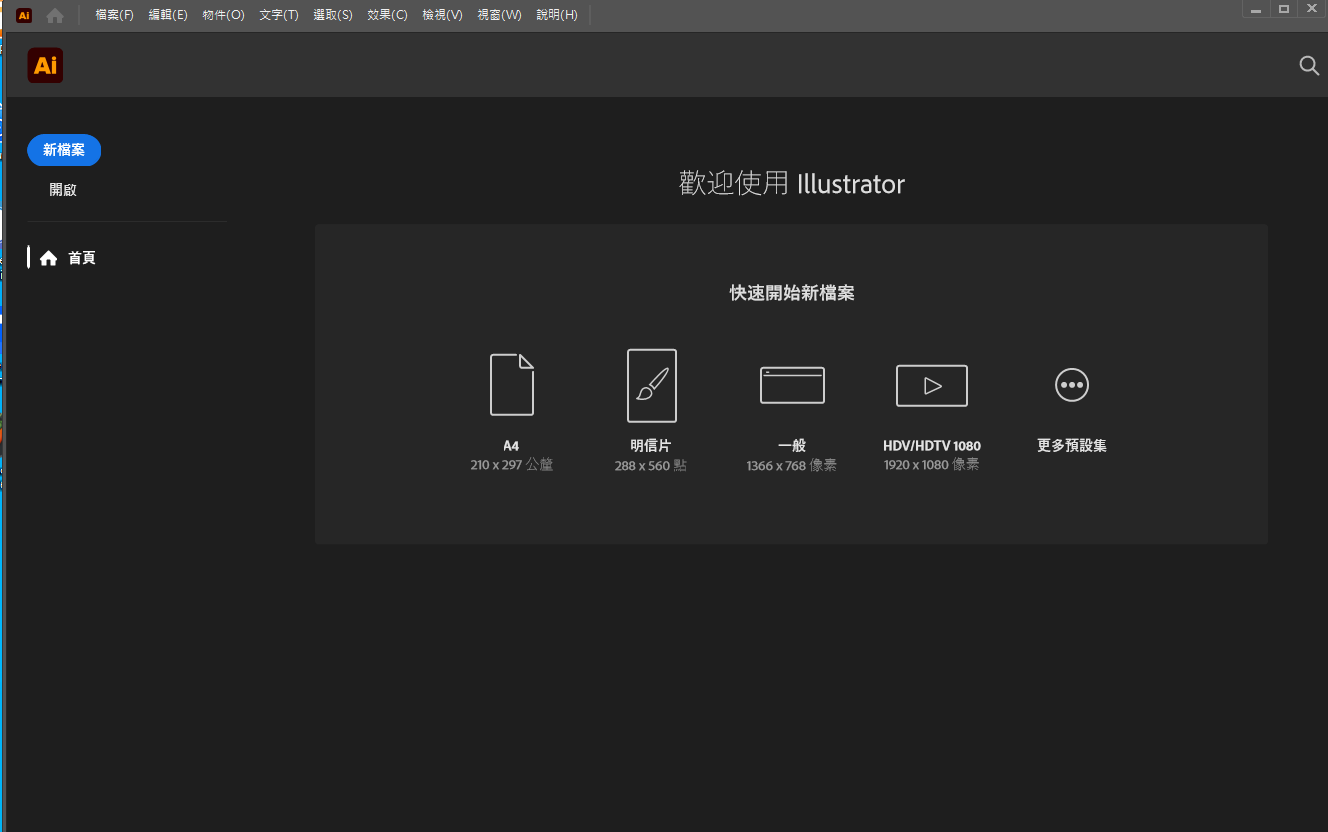
Task: Click the 開啟 button
Action: pyautogui.click(x=63, y=189)
